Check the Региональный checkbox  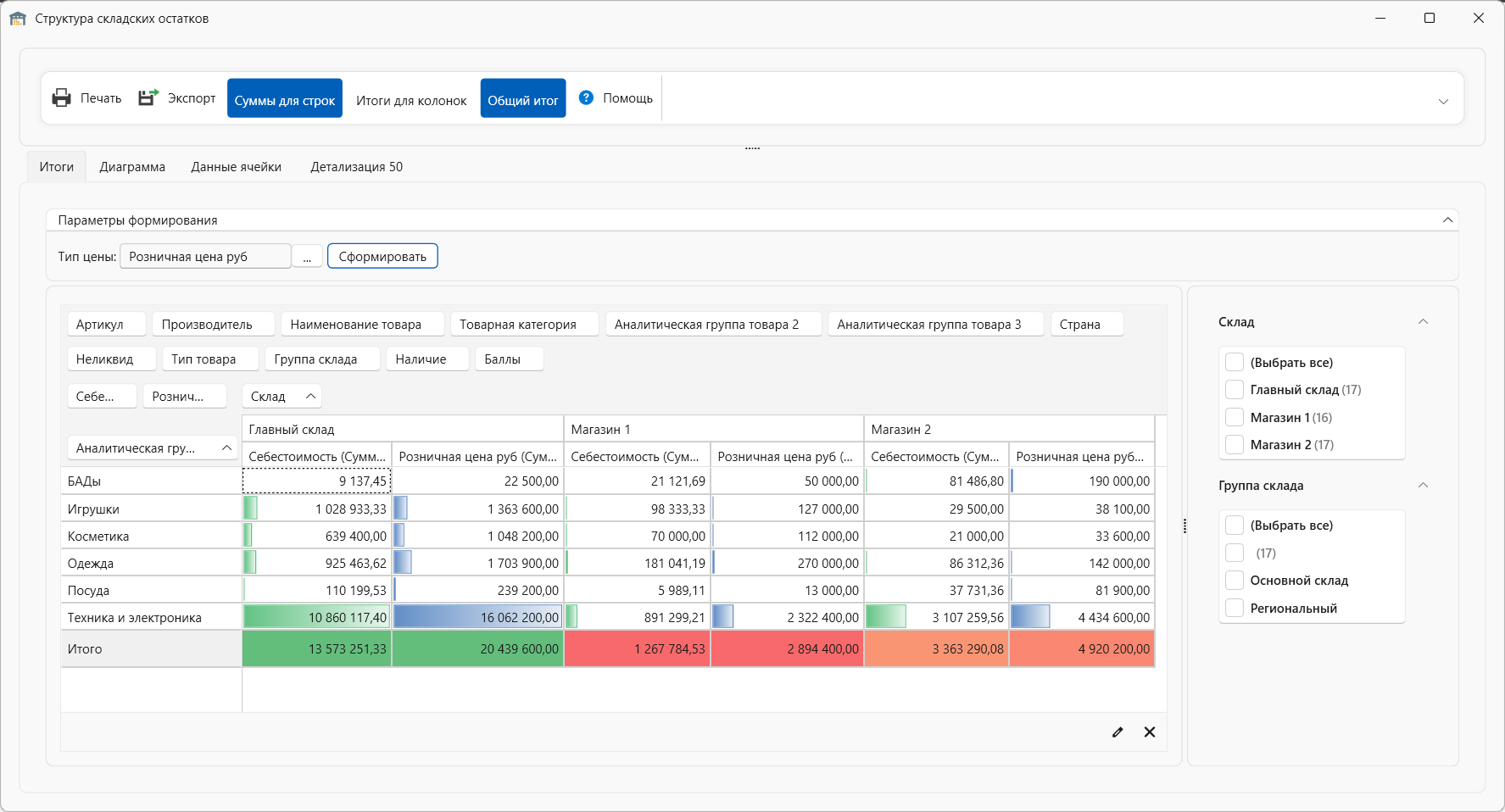coord(1235,608)
